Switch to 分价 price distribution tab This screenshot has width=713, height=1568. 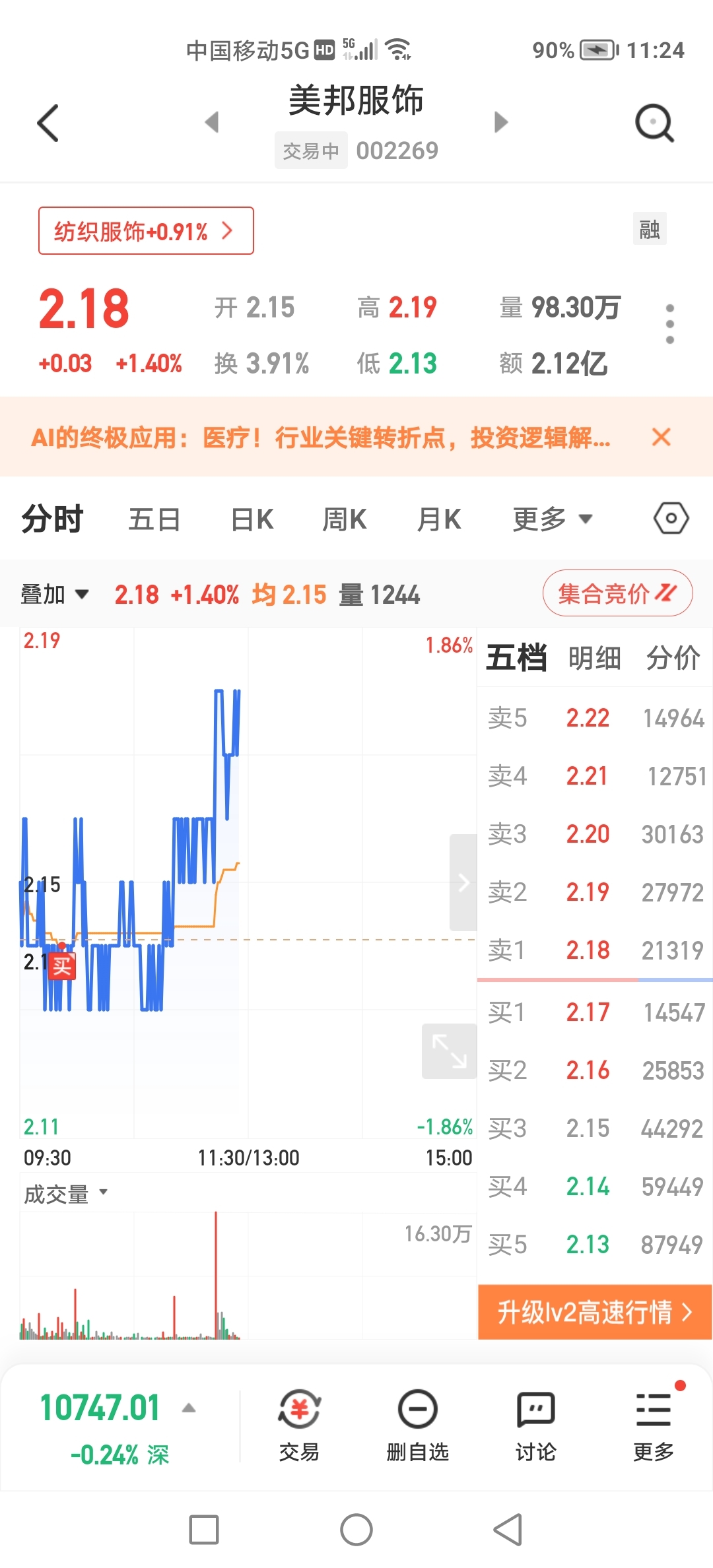(673, 658)
